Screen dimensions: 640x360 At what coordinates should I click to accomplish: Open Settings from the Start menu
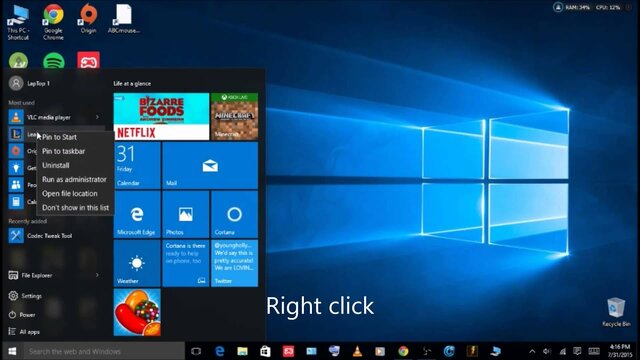tap(25, 296)
